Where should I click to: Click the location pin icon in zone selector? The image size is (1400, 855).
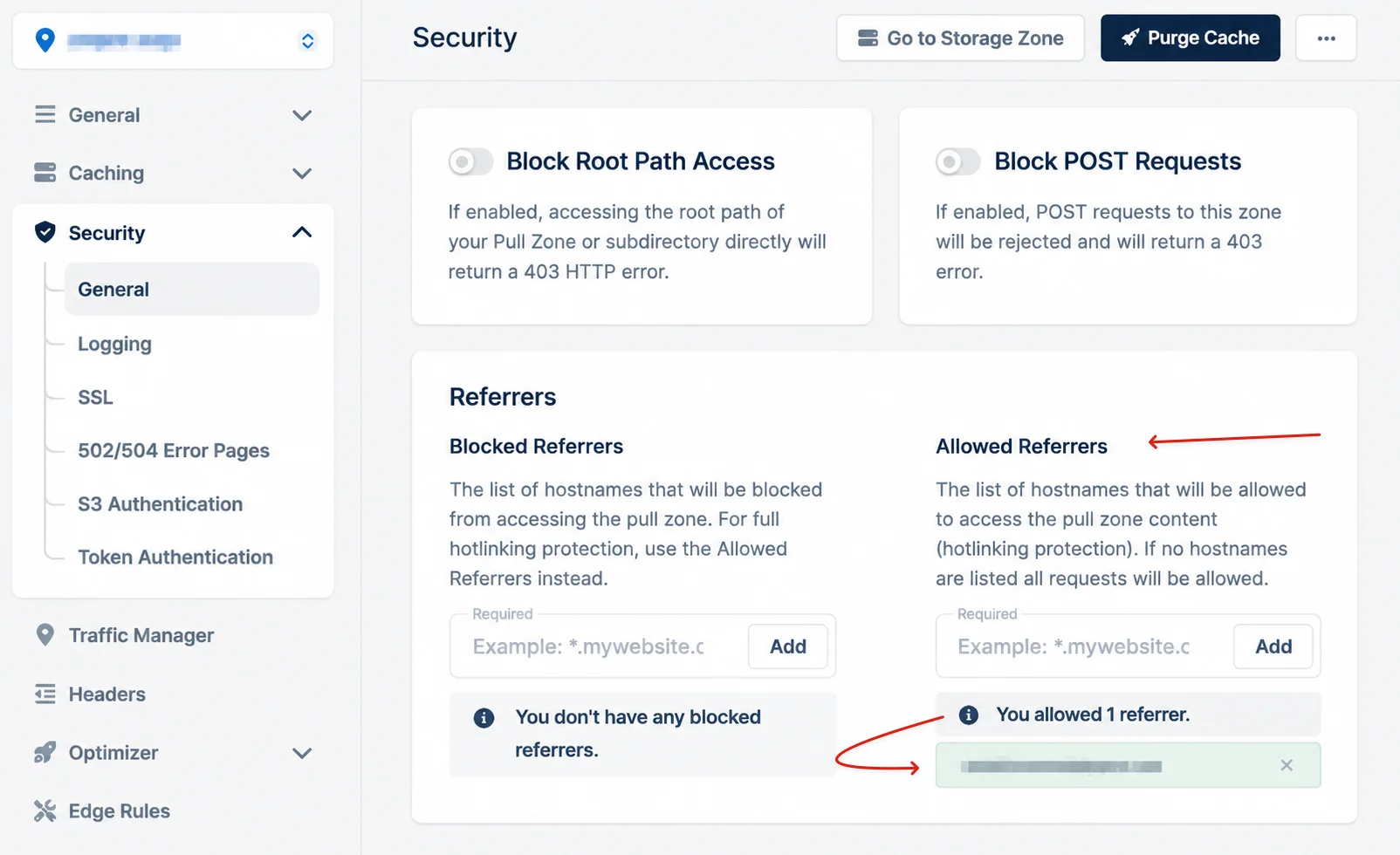(45, 40)
